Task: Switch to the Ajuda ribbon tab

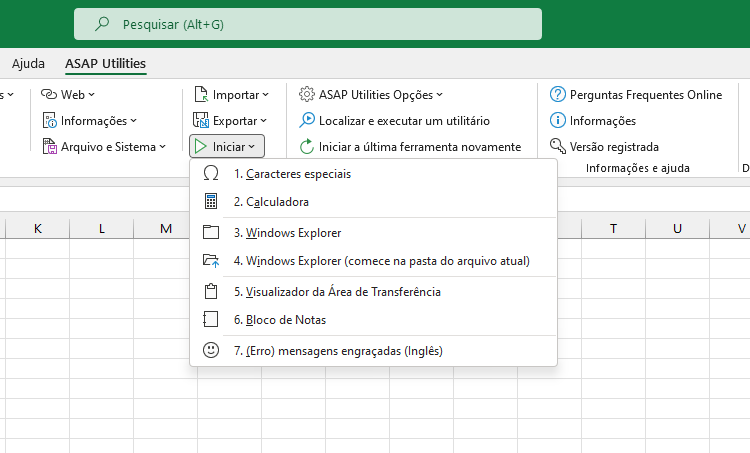Action: click(28, 63)
